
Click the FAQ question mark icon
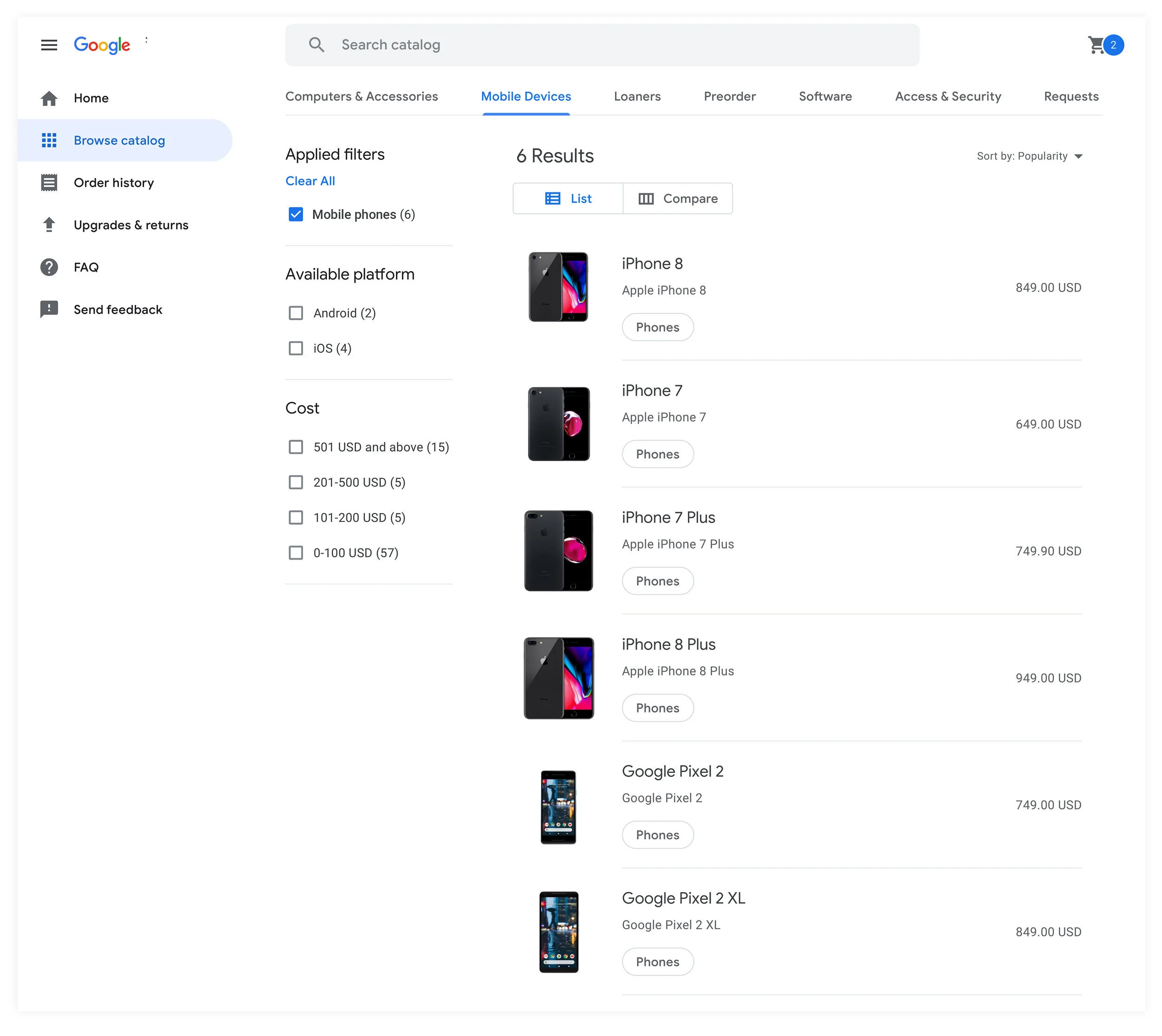(49, 267)
